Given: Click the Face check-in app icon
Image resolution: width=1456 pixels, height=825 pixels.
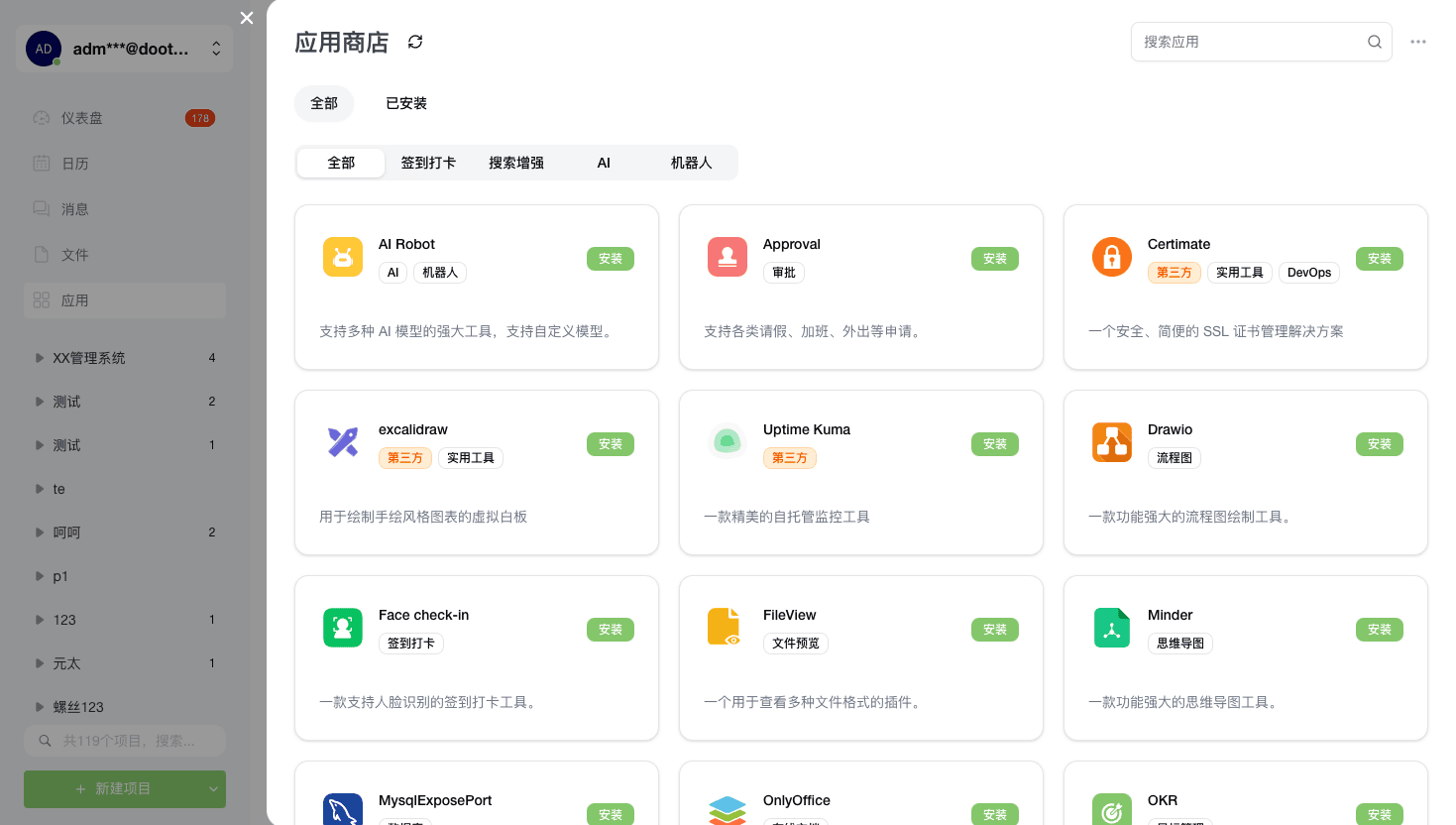Looking at the screenshot, I should click(343, 628).
